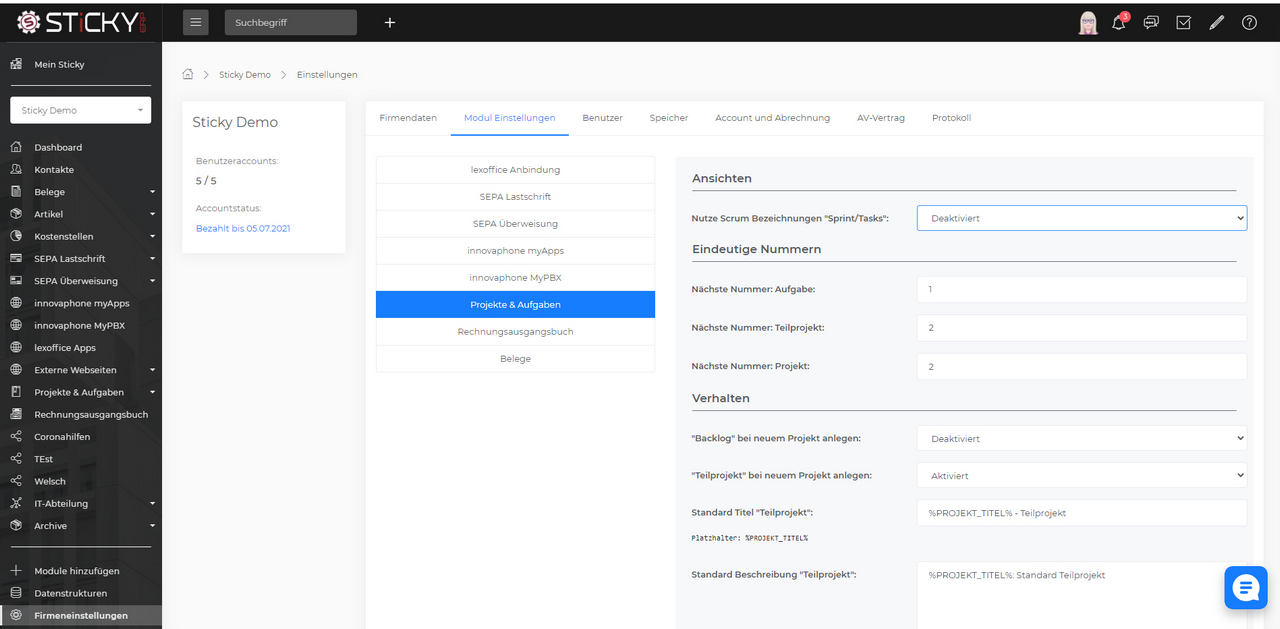Click the pencil edit icon in top bar

pyautogui.click(x=1216, y=22)
